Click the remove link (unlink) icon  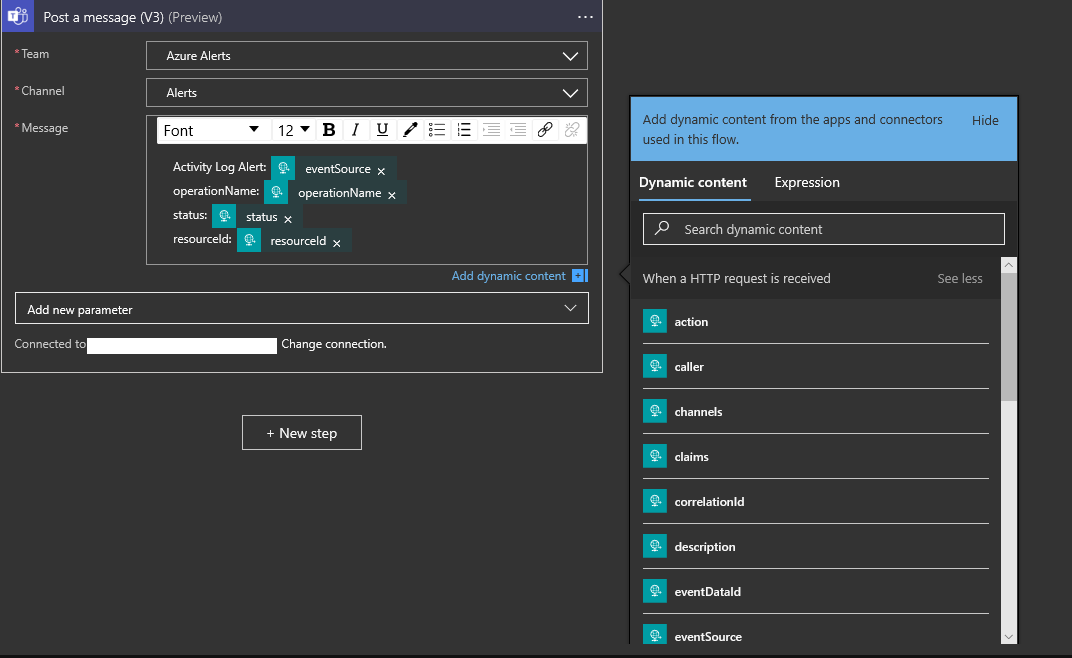tap(572, 130)
